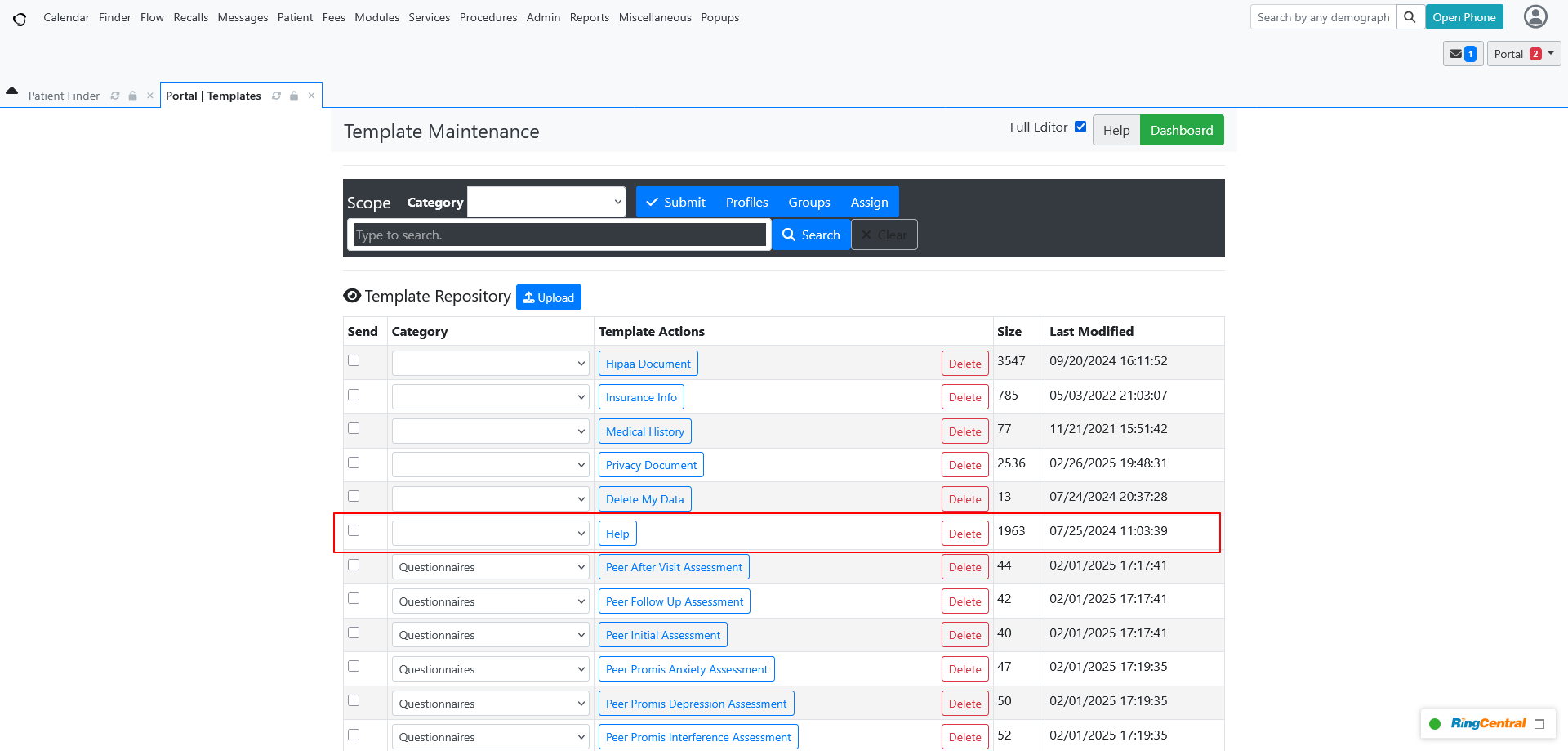Open the category dropdown for Privacy Document
Viewport: 1568px width, 751px height.
pos(491,465)
